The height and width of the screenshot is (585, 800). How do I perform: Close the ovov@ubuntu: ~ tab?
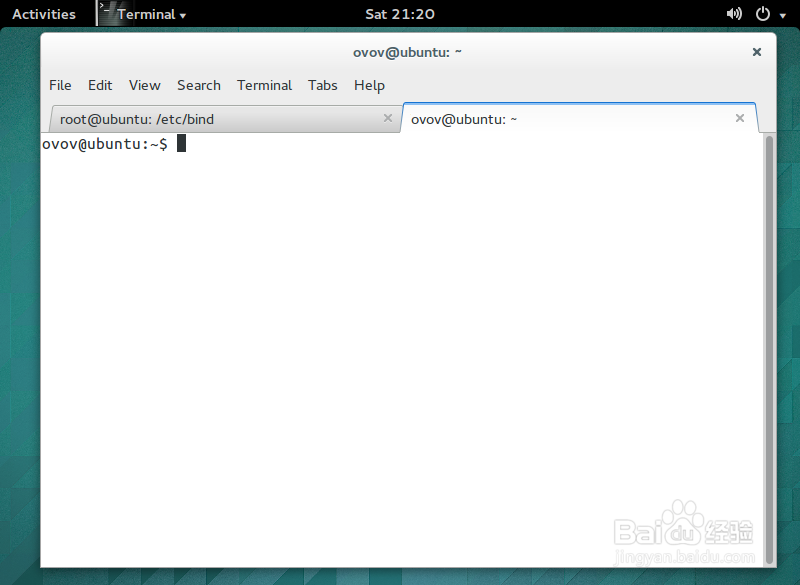click(x=740, y=118)
